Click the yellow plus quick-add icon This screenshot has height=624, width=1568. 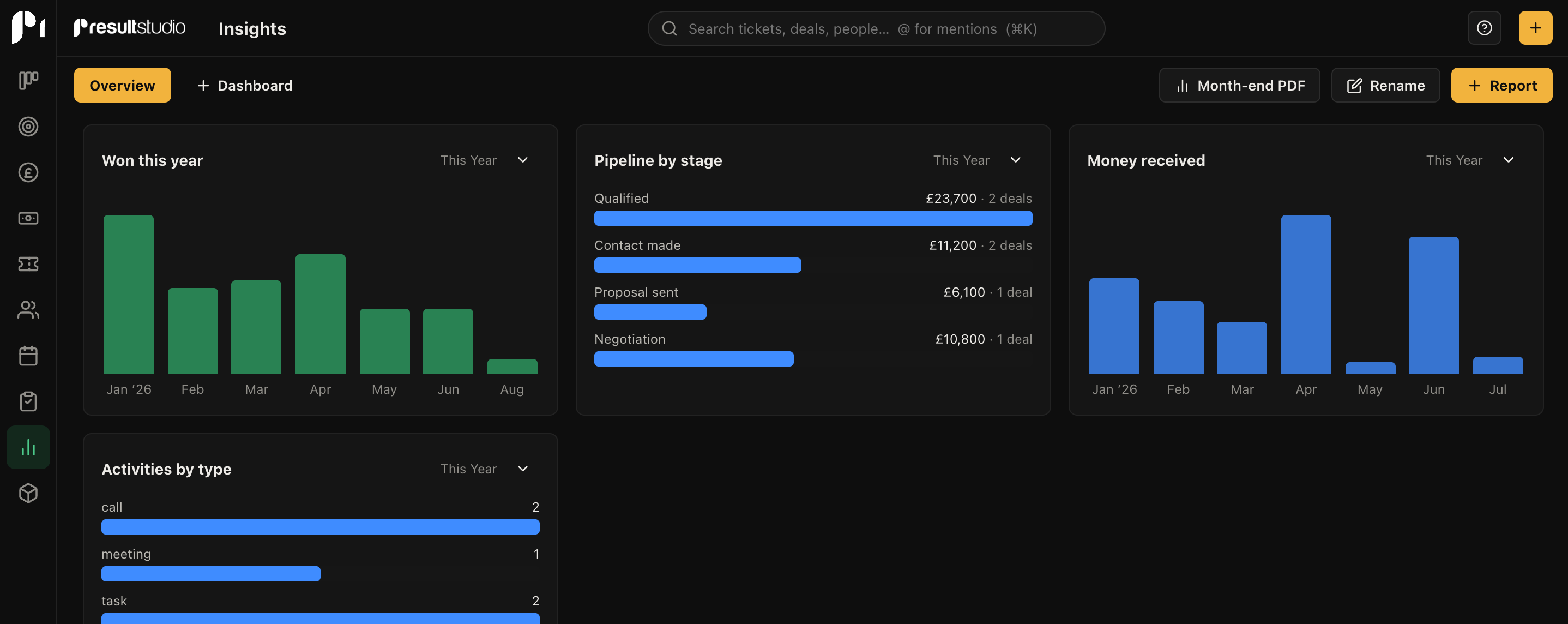1535,28
